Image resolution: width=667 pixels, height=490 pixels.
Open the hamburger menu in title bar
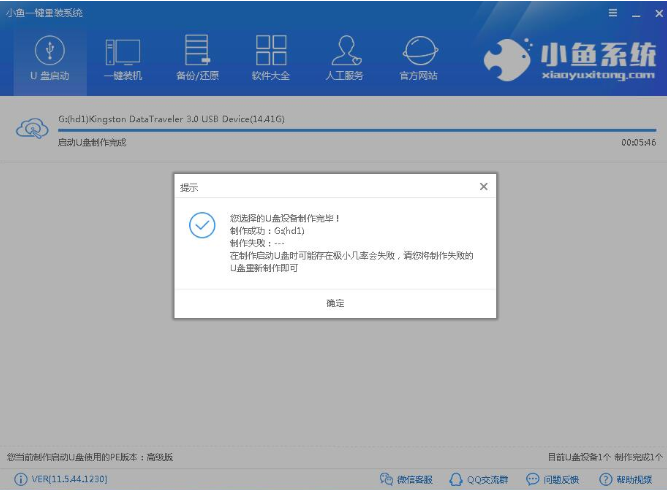pos(613,12)
